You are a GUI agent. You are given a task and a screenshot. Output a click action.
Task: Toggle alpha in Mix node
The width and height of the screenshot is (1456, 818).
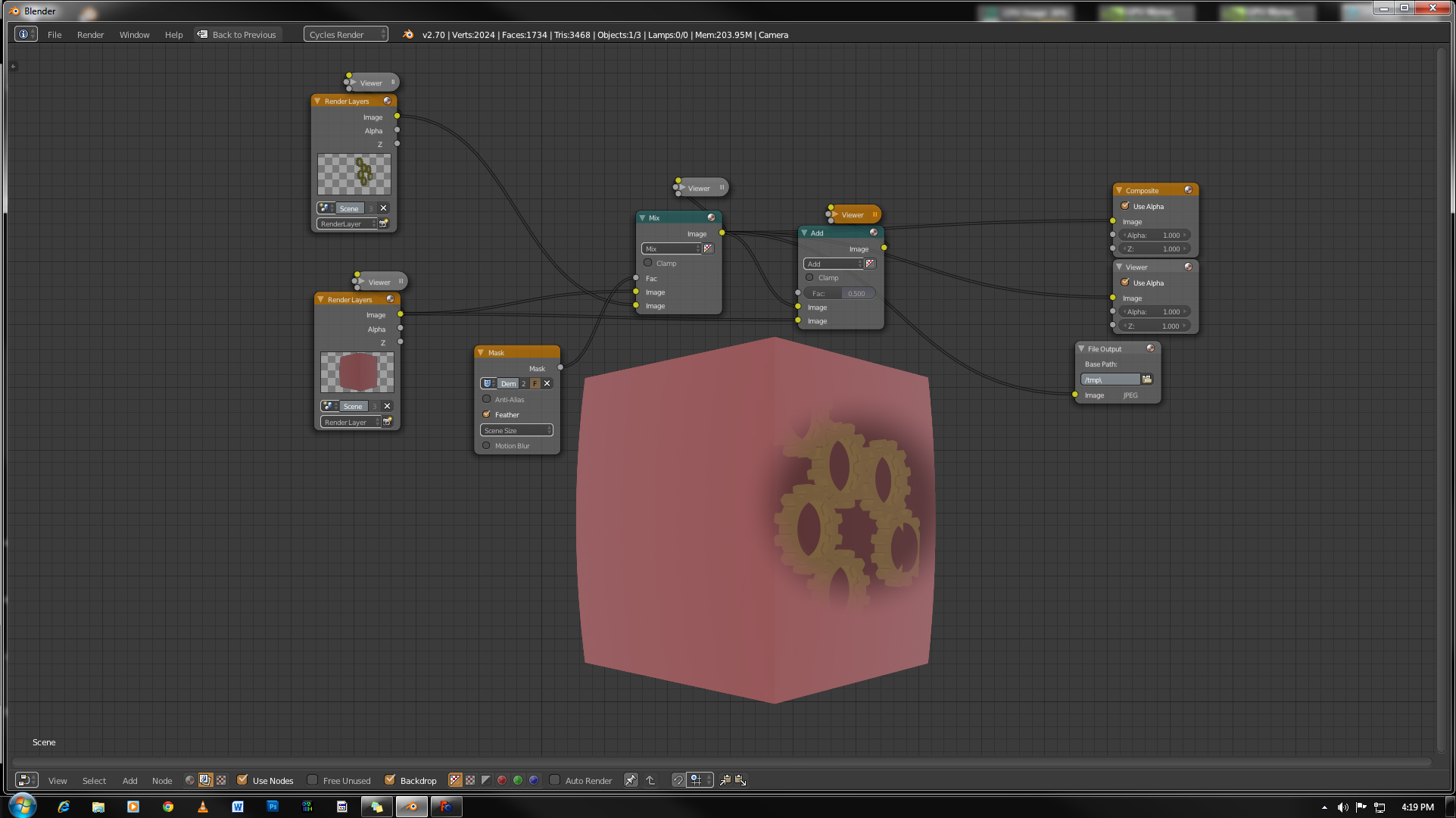[708, 248]
